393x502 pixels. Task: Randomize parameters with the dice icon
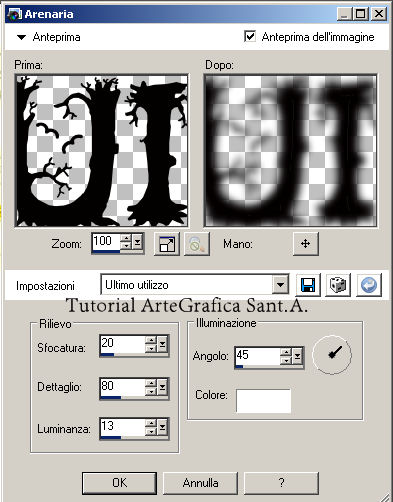point(338,285)
